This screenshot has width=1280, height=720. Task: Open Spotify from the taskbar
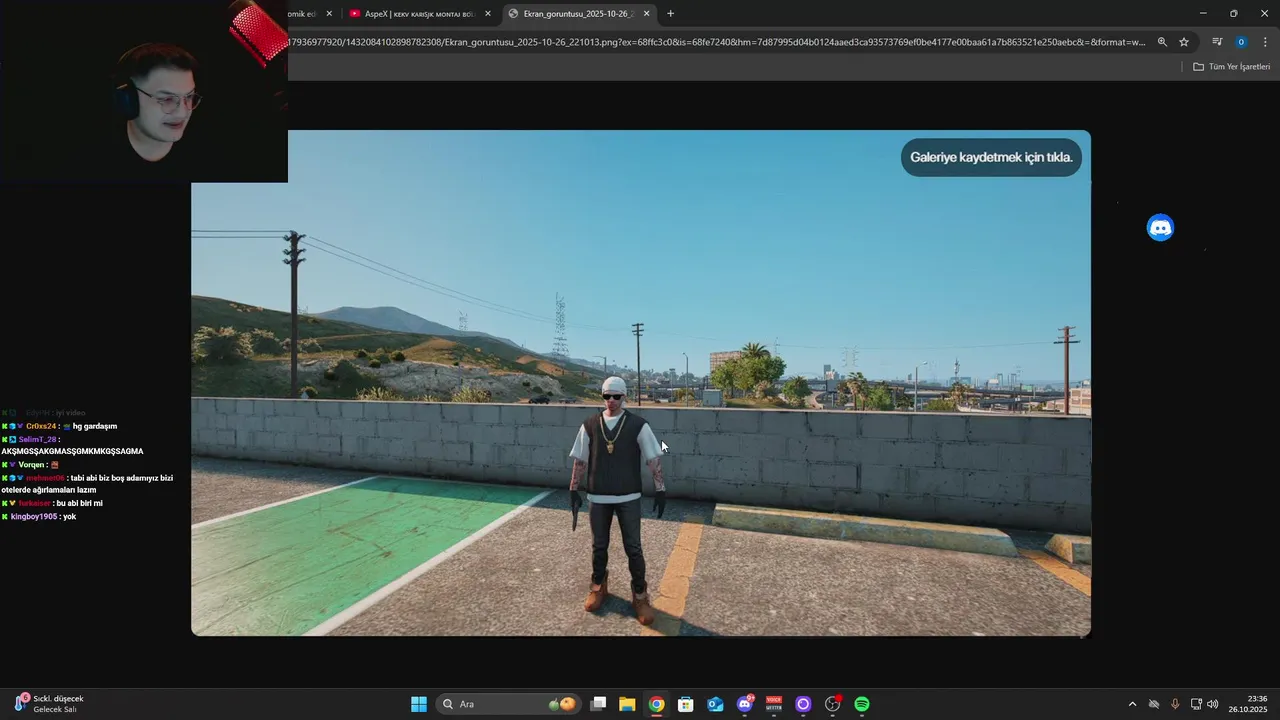point(862,704)
